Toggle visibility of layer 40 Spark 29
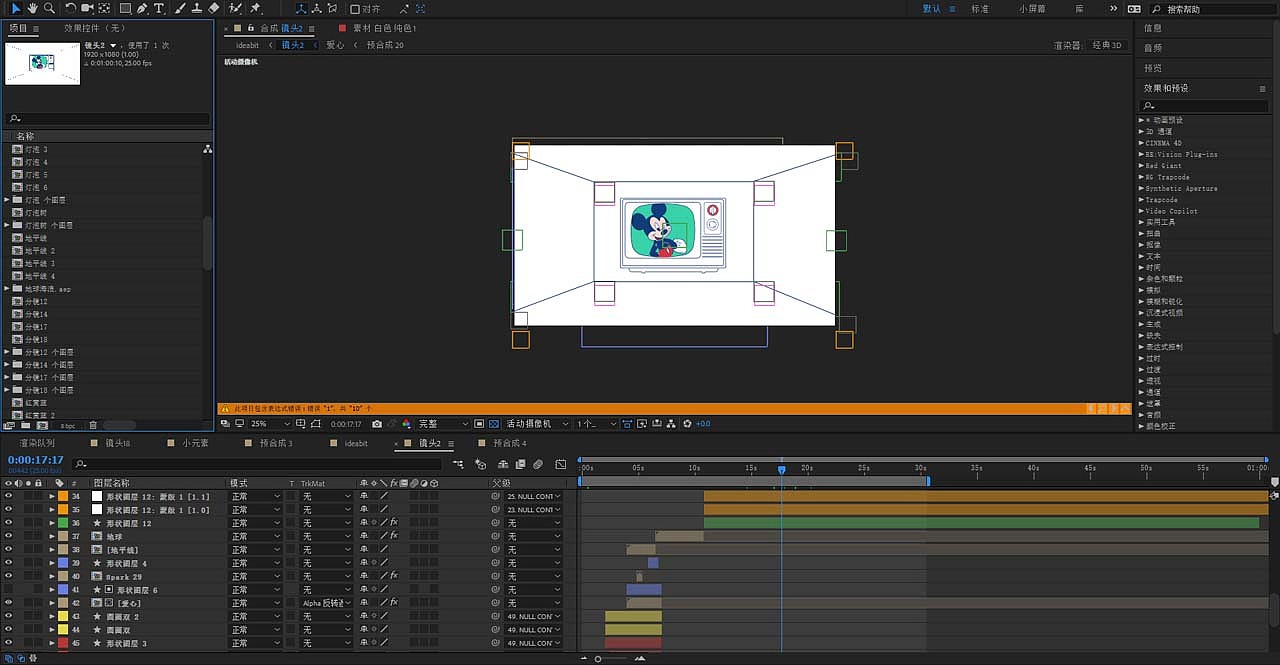 (x=8, y=576)
